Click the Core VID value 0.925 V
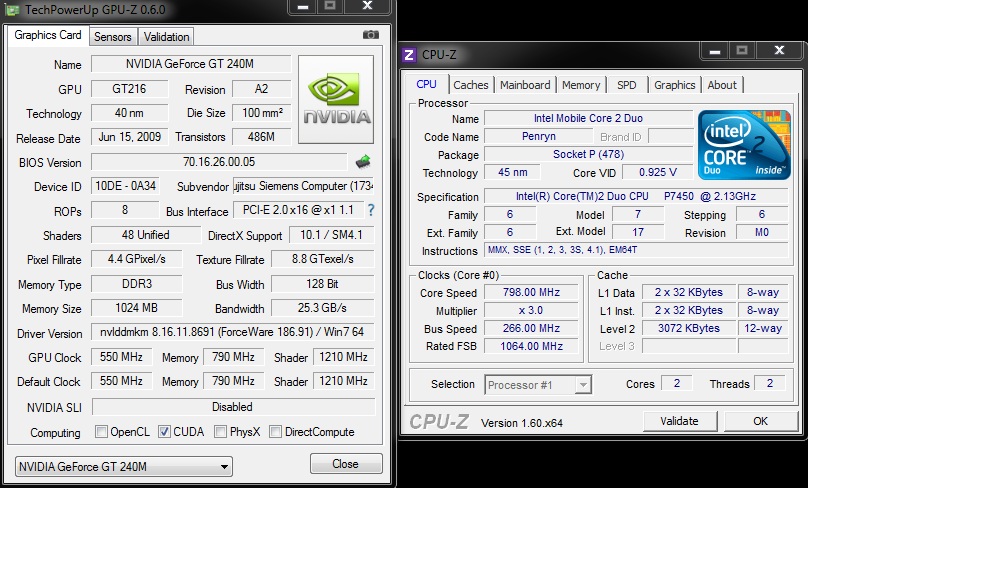The image size is (1008, 567). pos(658,172)
